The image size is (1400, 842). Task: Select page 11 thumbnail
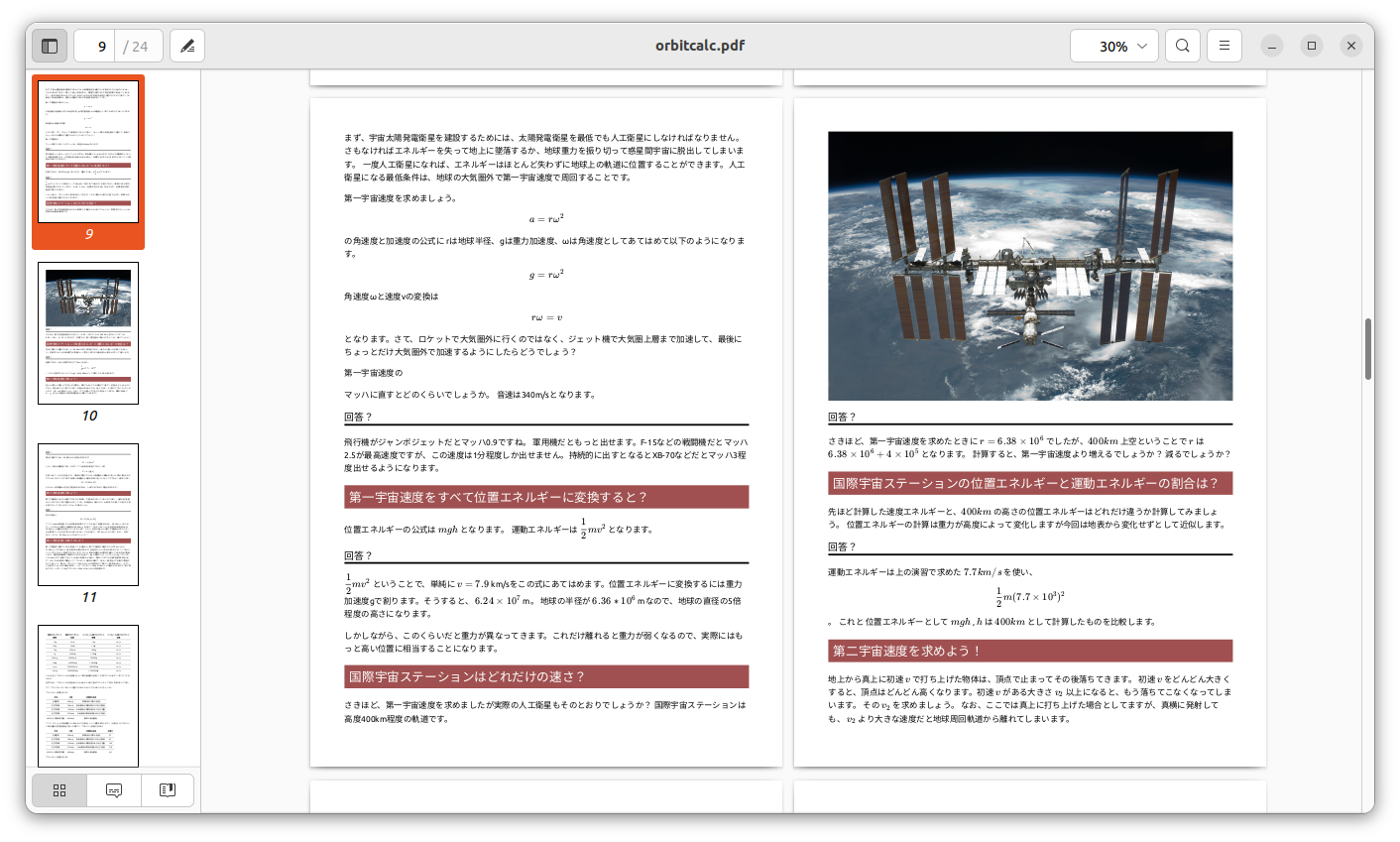click(88, 515)
